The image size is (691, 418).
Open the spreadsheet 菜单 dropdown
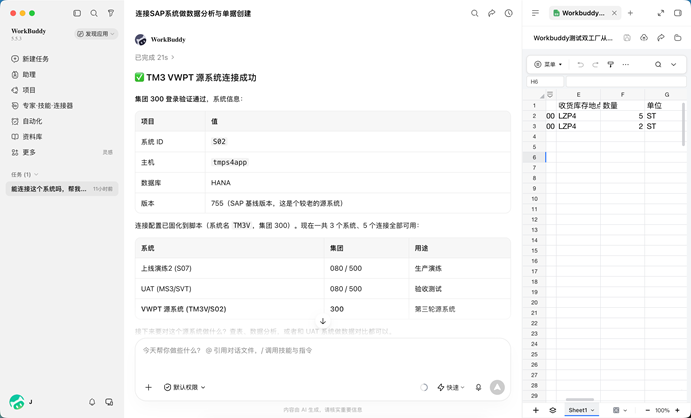548,64
